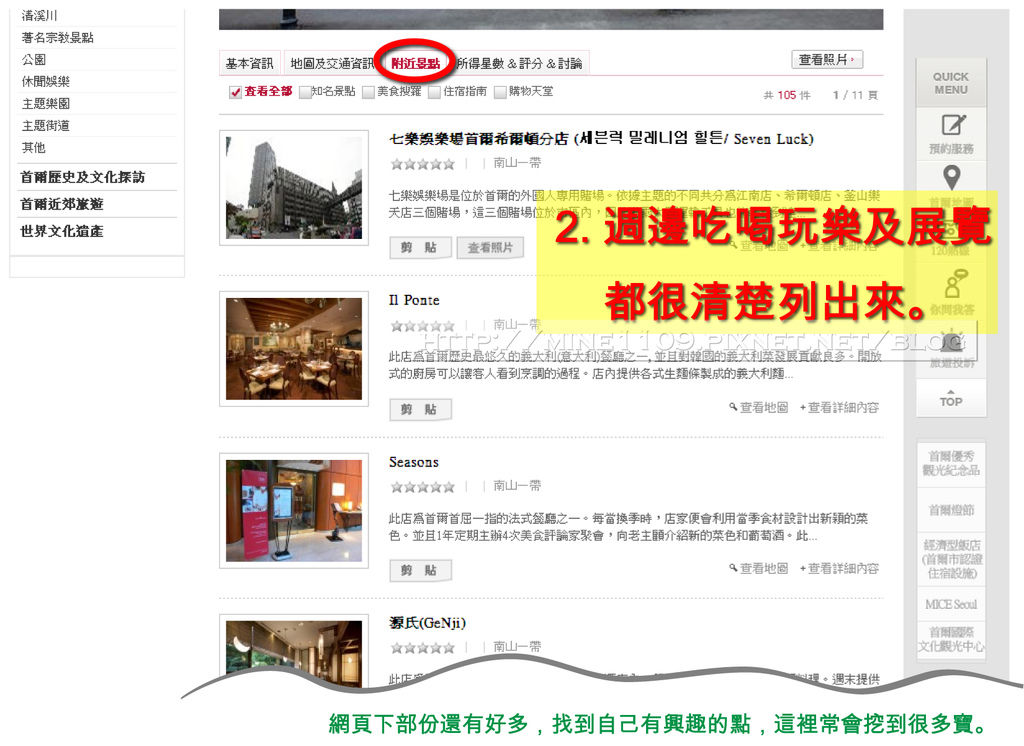The height and width of the screenshot is (746, 1024).
Task: View the 源氏(GeNji) thumbnail
Action: tap(294, 651)
